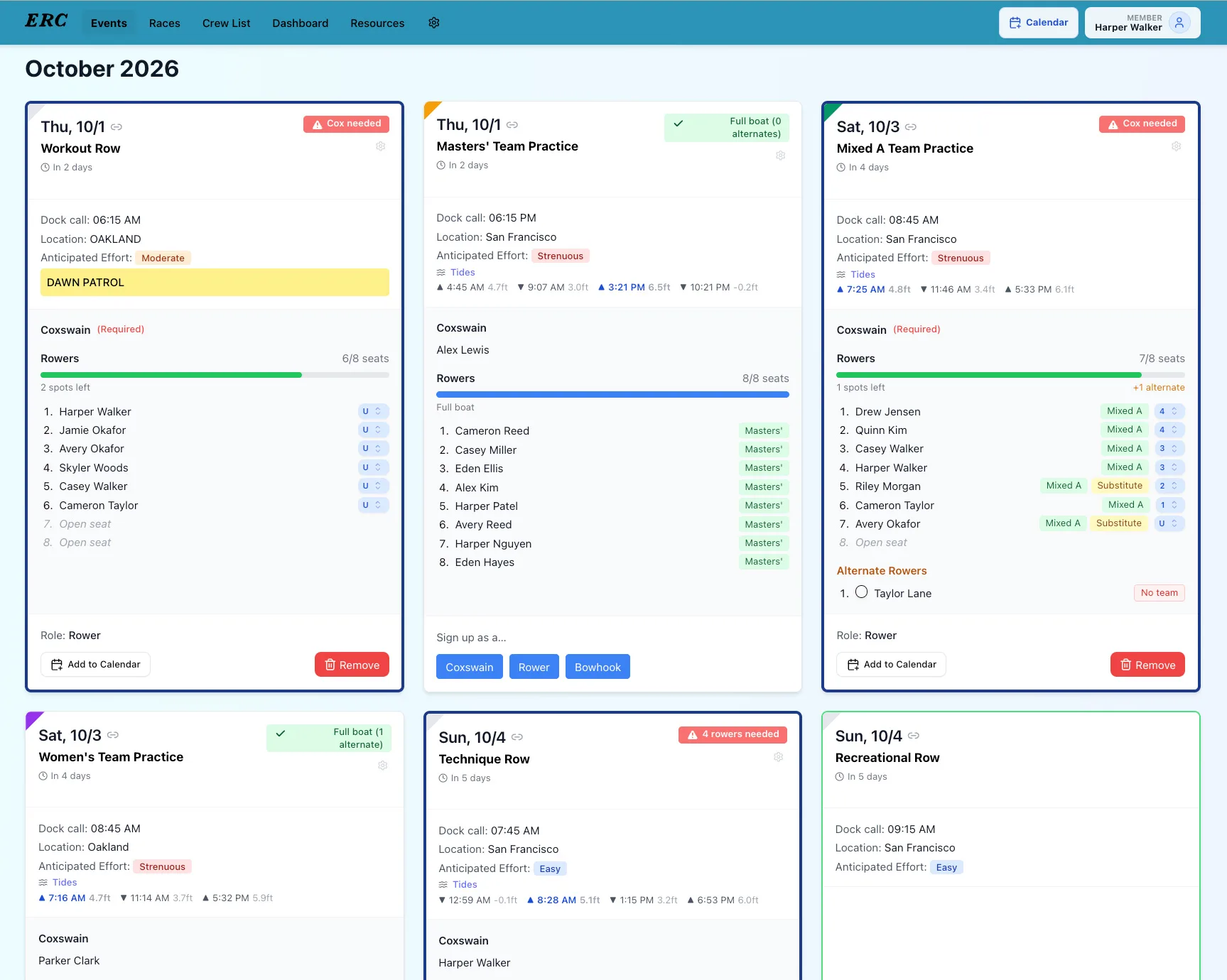1227x980 pixels.
Task: Click Substitute tag next to Riley Morgan
Action: tap(1120, 486)
